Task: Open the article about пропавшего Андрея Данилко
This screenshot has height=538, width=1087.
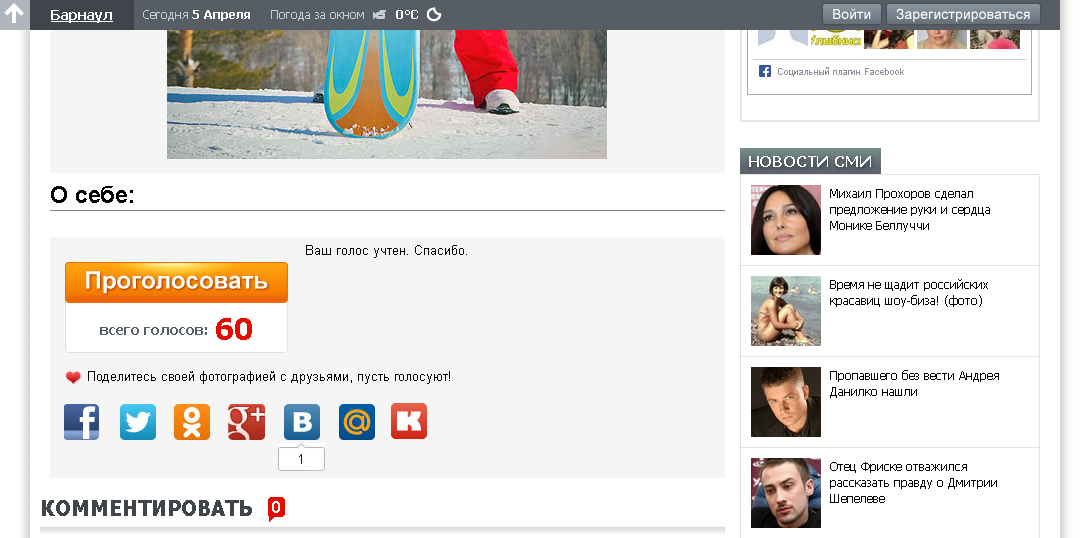Action: pyautogui.click(x=914, y=383)
